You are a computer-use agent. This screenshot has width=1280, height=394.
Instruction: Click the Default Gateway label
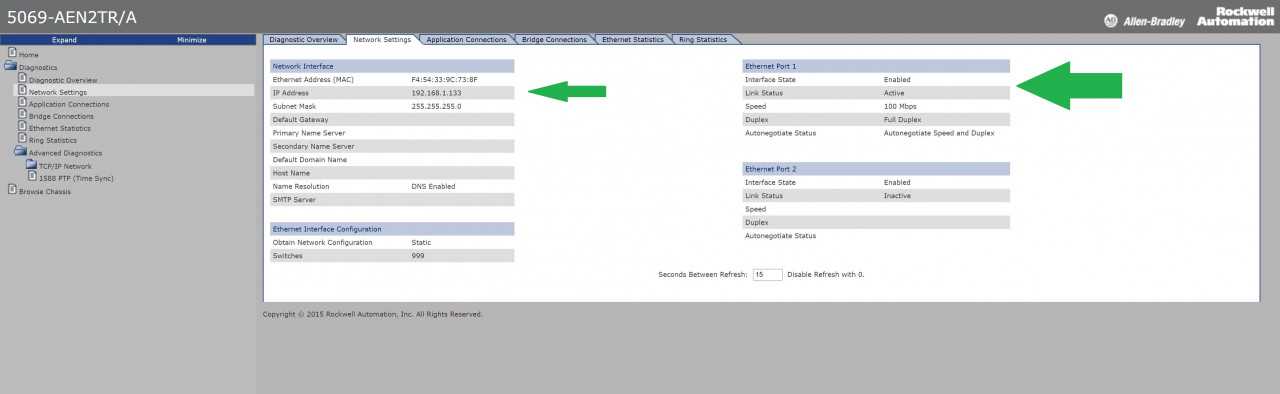click(300, 119)
